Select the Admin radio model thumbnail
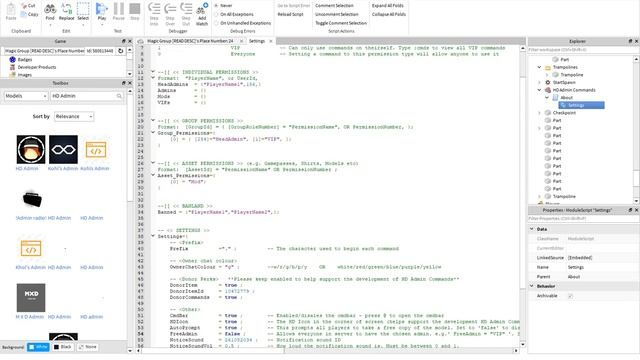This screenshot has height=360, width=640. (x=31, y=200)
